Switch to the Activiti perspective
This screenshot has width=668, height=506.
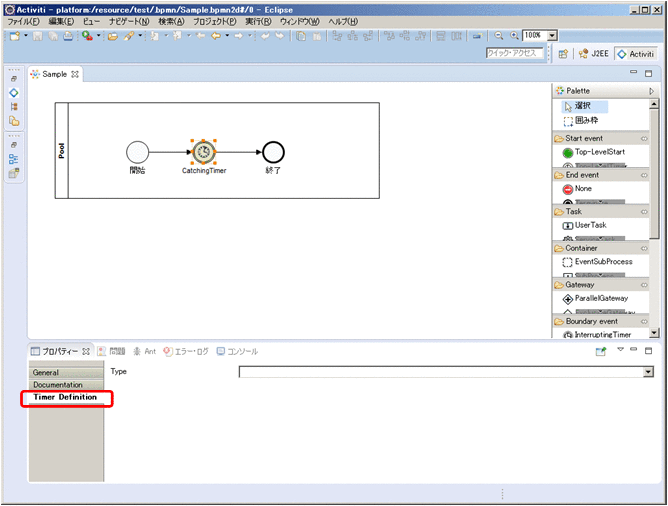pyautogui.click(x=635, y=54)
